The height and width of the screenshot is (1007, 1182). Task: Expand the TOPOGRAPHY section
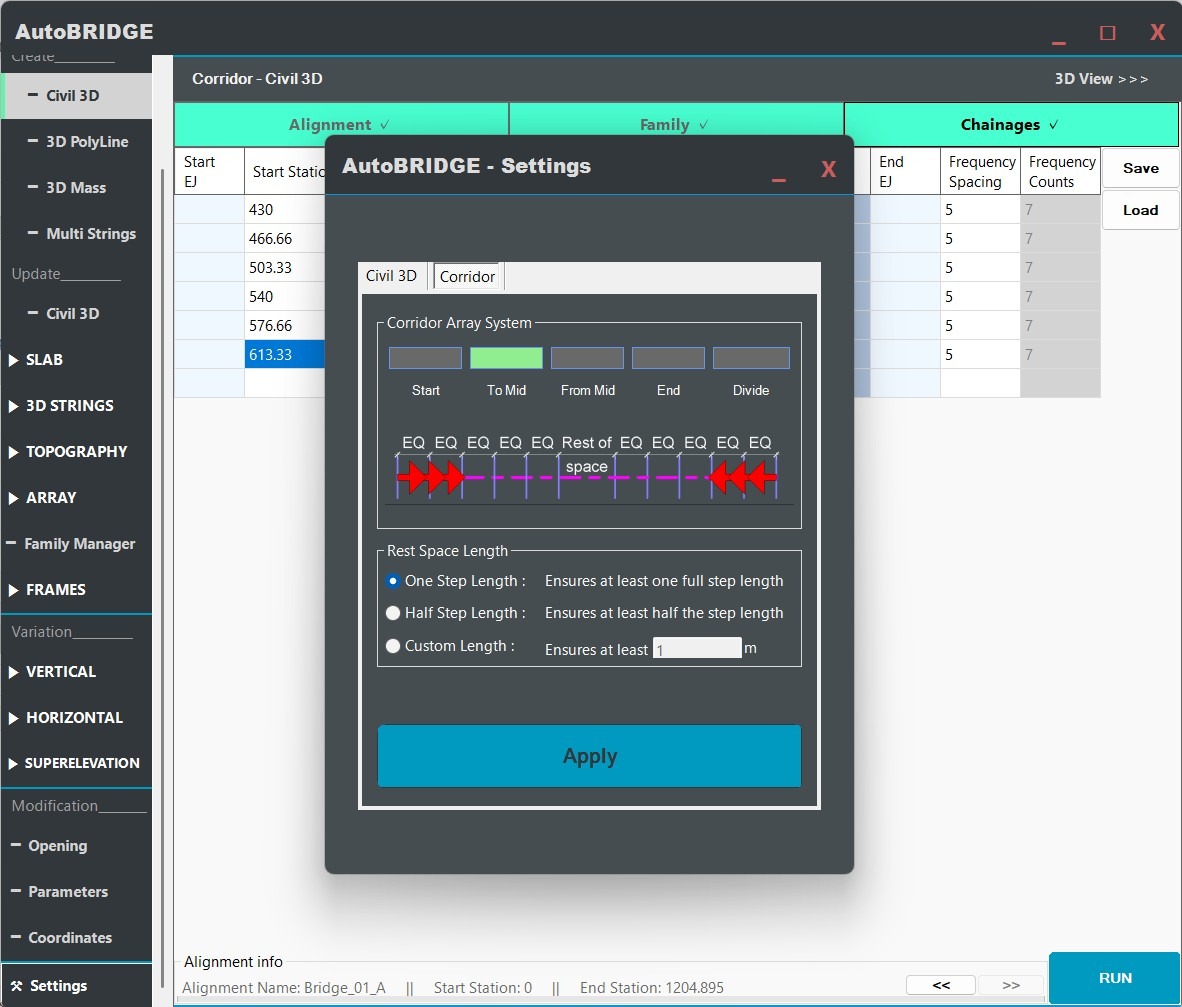coord(76,452)
